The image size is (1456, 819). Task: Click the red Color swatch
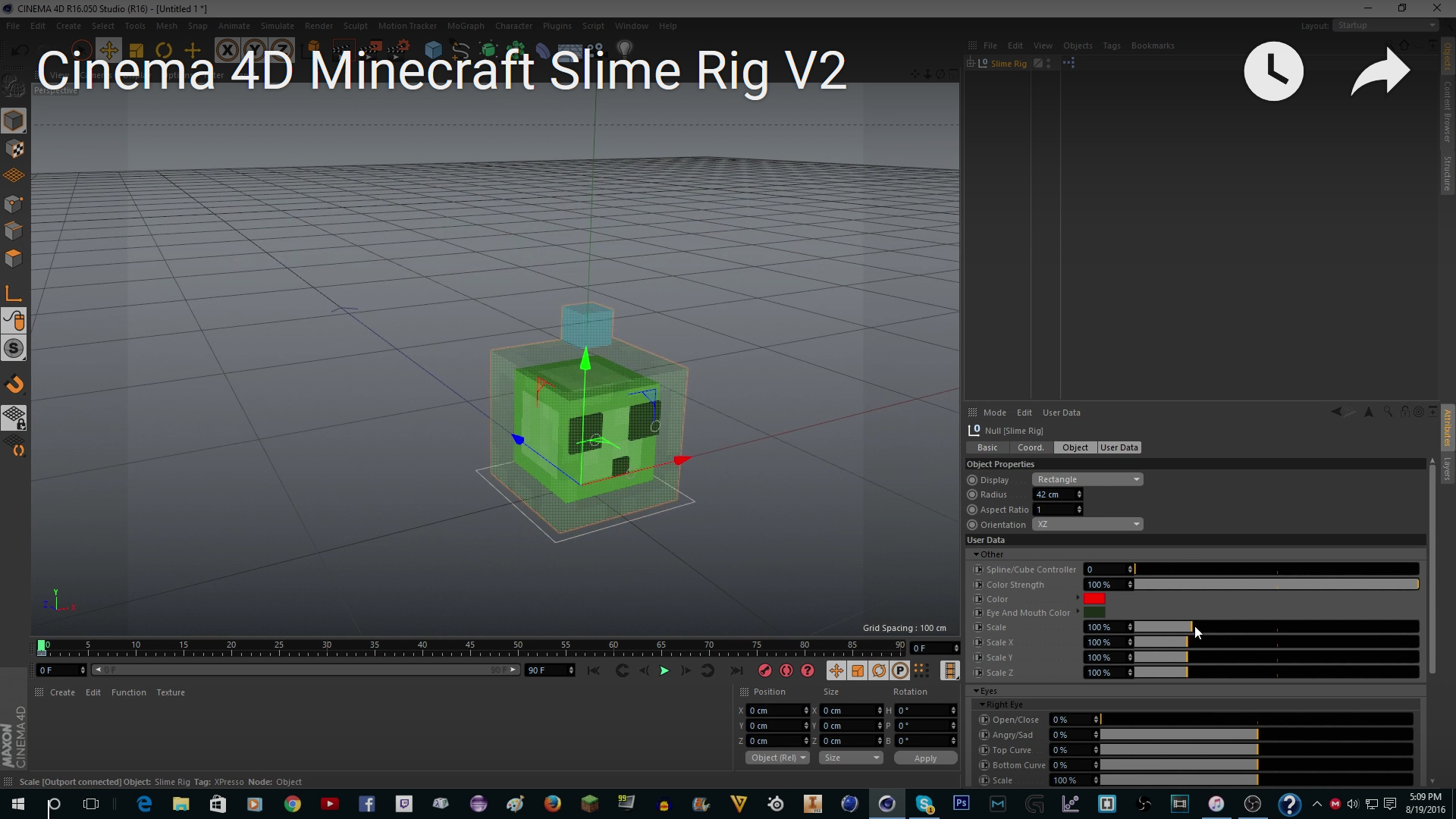1094,599
